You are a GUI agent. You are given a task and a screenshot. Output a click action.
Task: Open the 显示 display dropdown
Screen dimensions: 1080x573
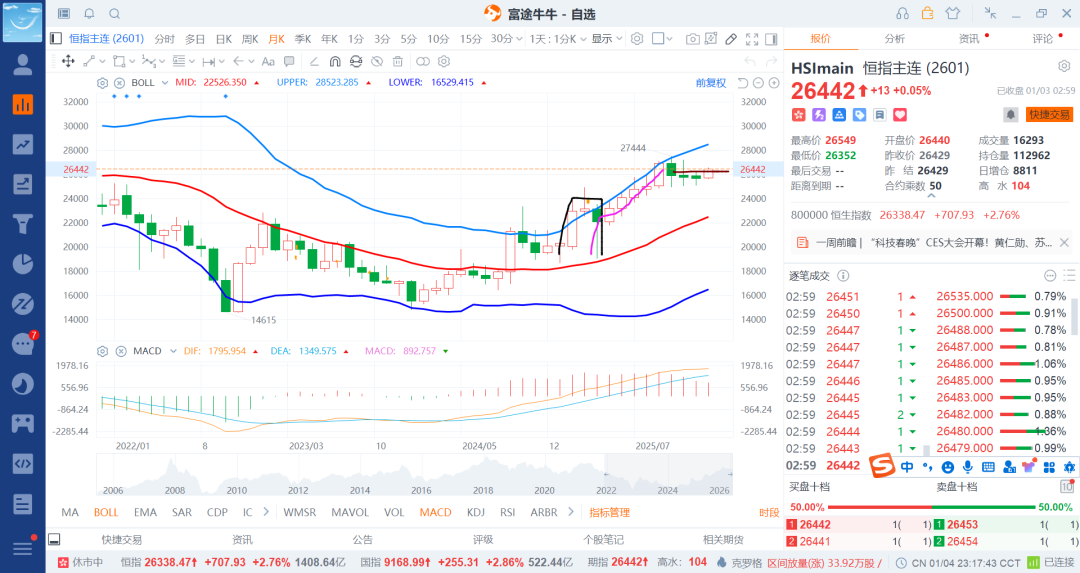click(x=607, y=39)
